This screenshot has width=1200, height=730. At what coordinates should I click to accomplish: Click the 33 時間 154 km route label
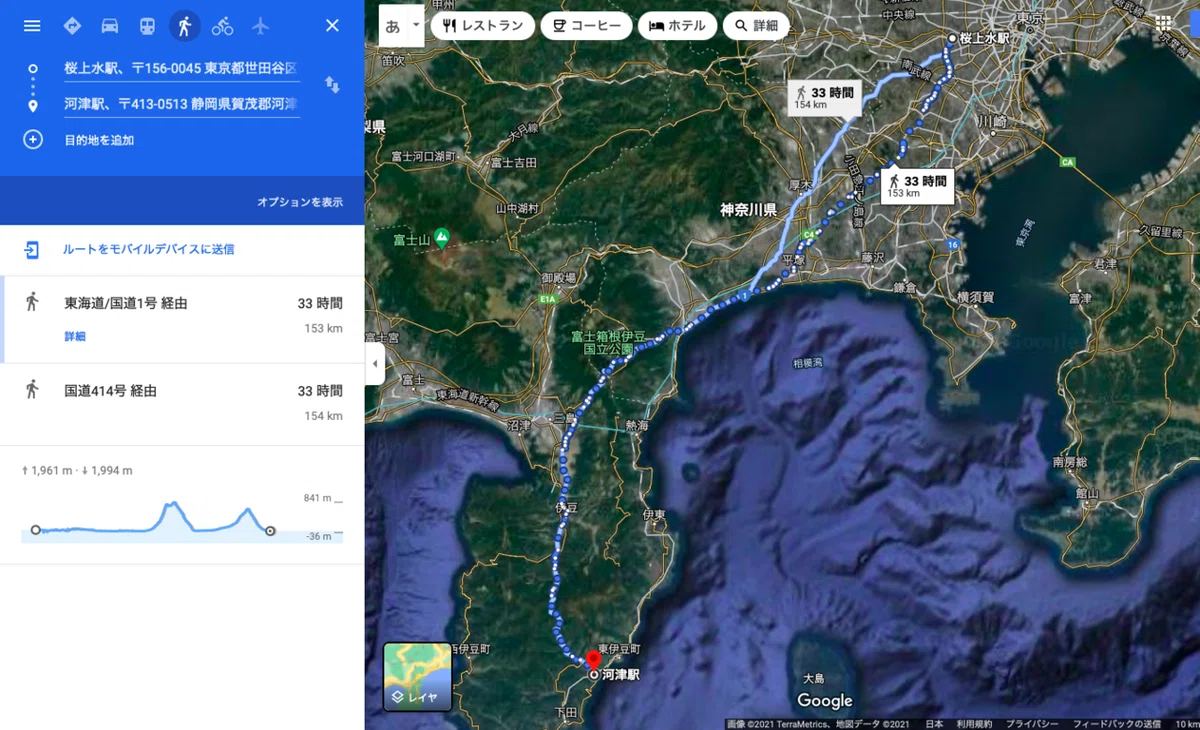pyautogui.click(x=824, y=97)
